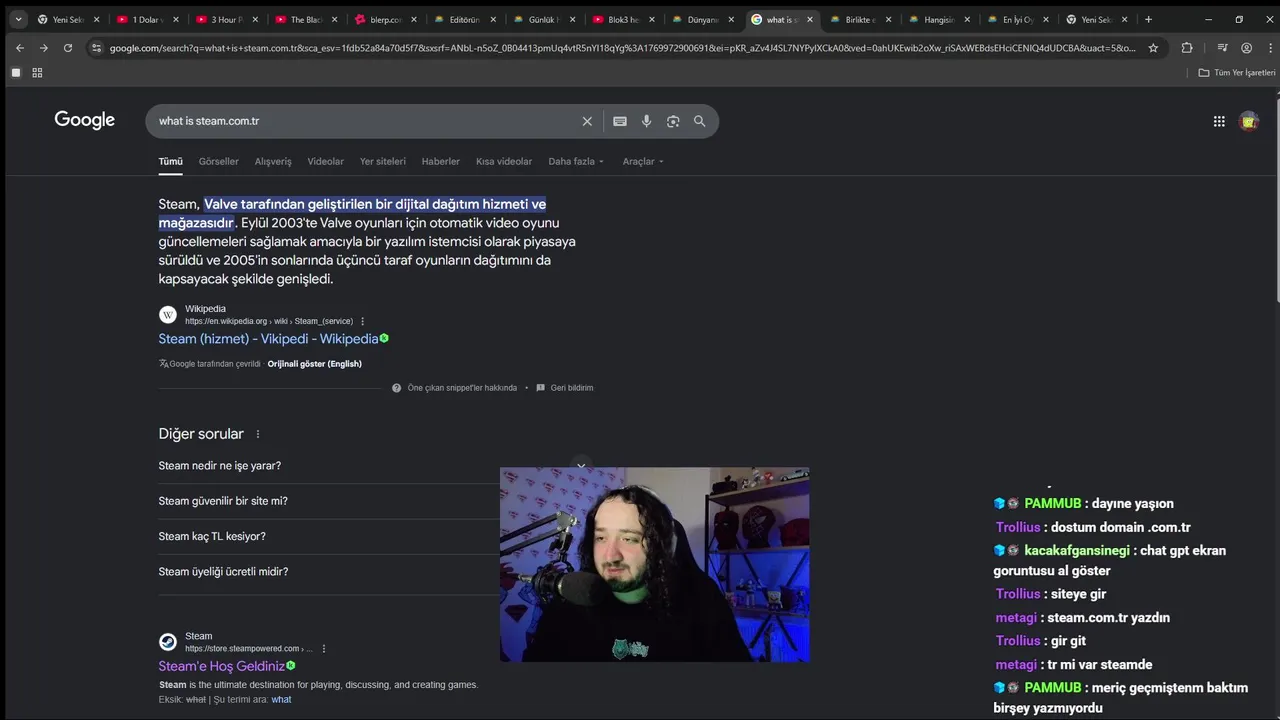Select the Haberler results tab
Image resolution: width=1280 pixels, height=720 pixels.
coord(440,161)
